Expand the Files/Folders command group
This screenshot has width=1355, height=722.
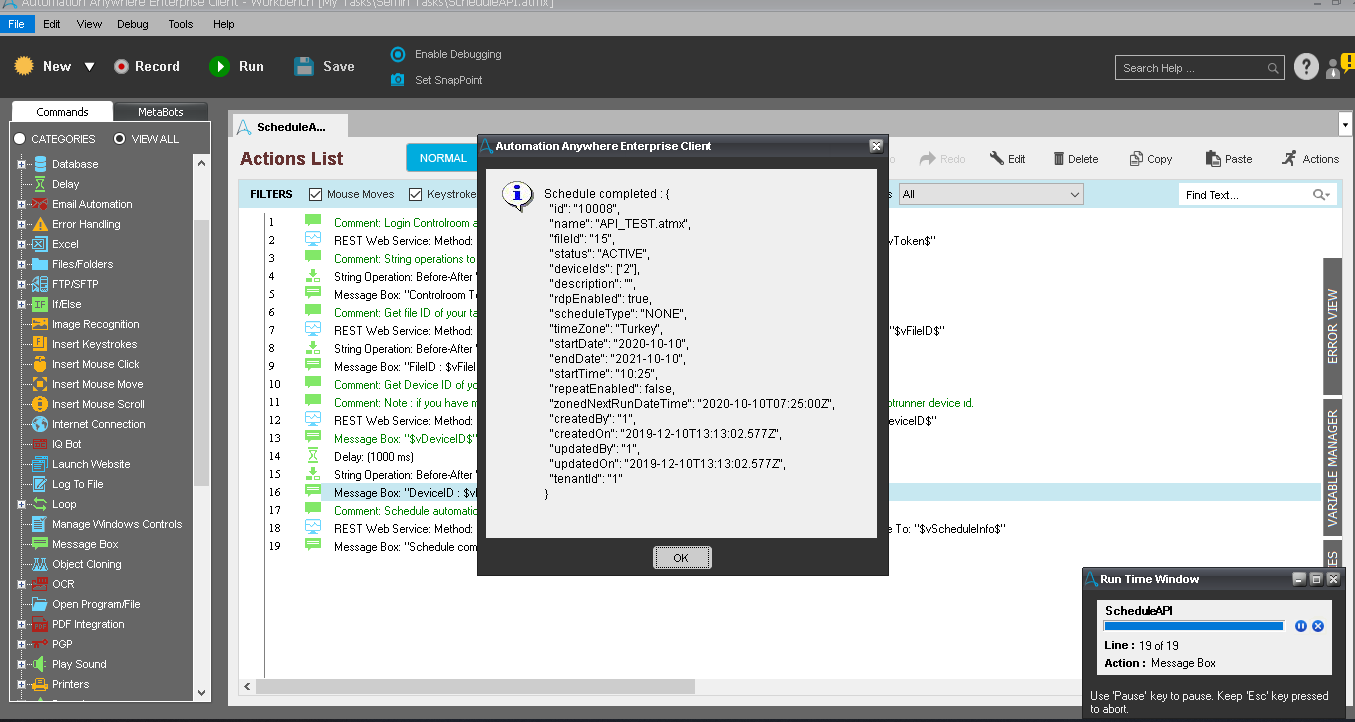click(21, 264)
